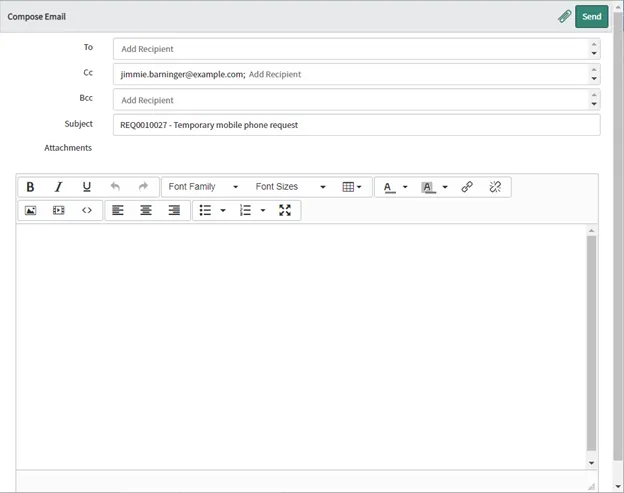Click the insert link icon
Screen dimensions: 624x493
(x=467, y=187)
